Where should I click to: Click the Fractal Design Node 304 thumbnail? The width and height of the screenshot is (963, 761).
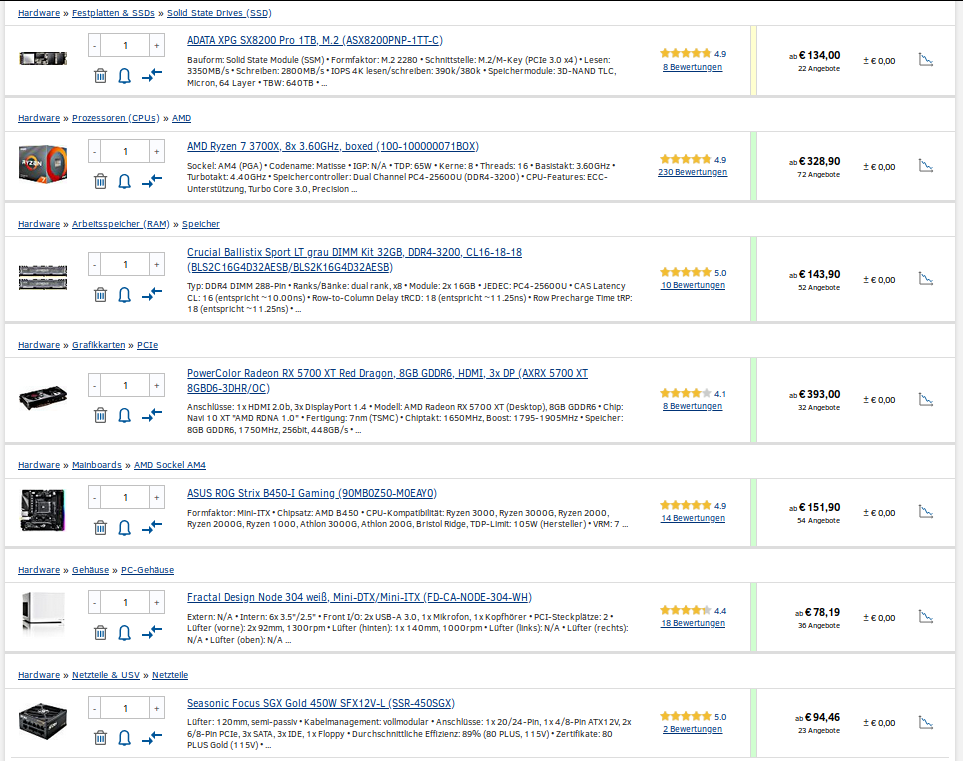click(42, 611)
